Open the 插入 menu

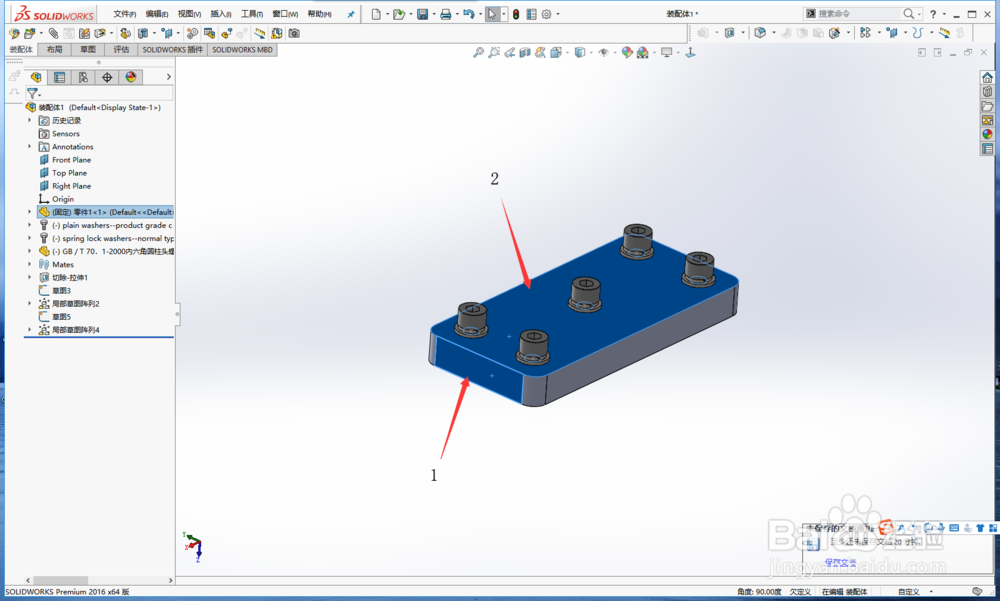click(x=221, y=14)
